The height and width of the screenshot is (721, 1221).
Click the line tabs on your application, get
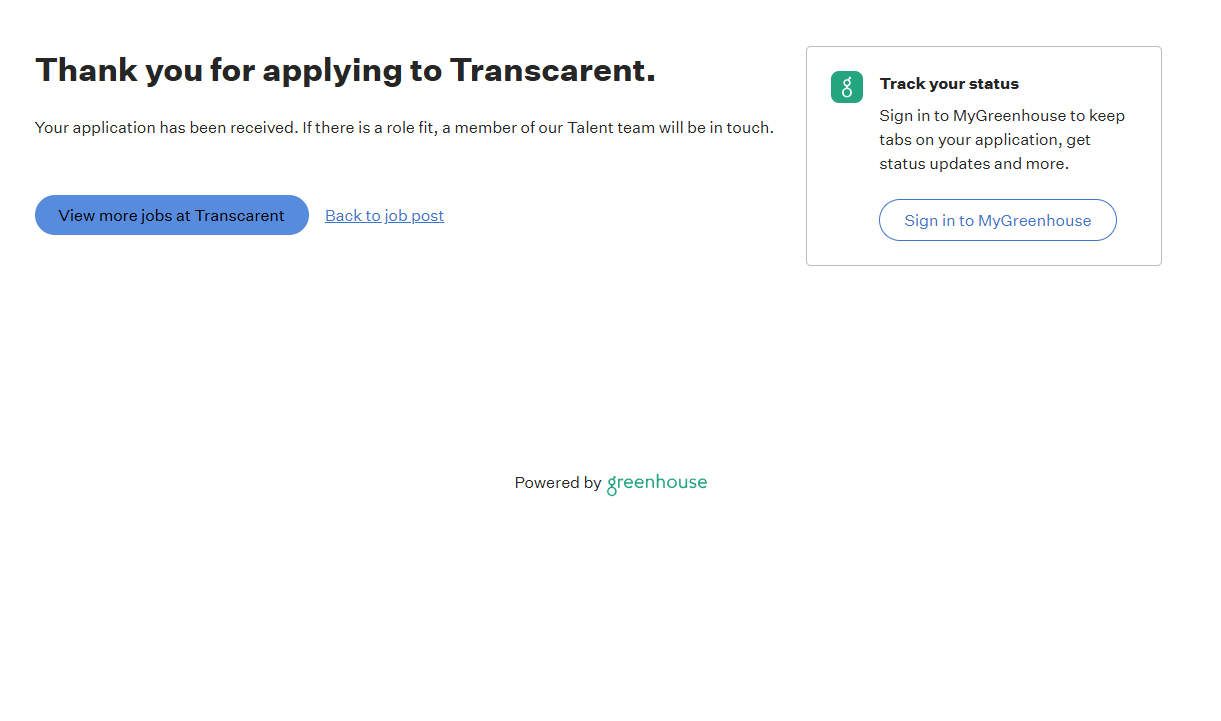coord(984,140)
